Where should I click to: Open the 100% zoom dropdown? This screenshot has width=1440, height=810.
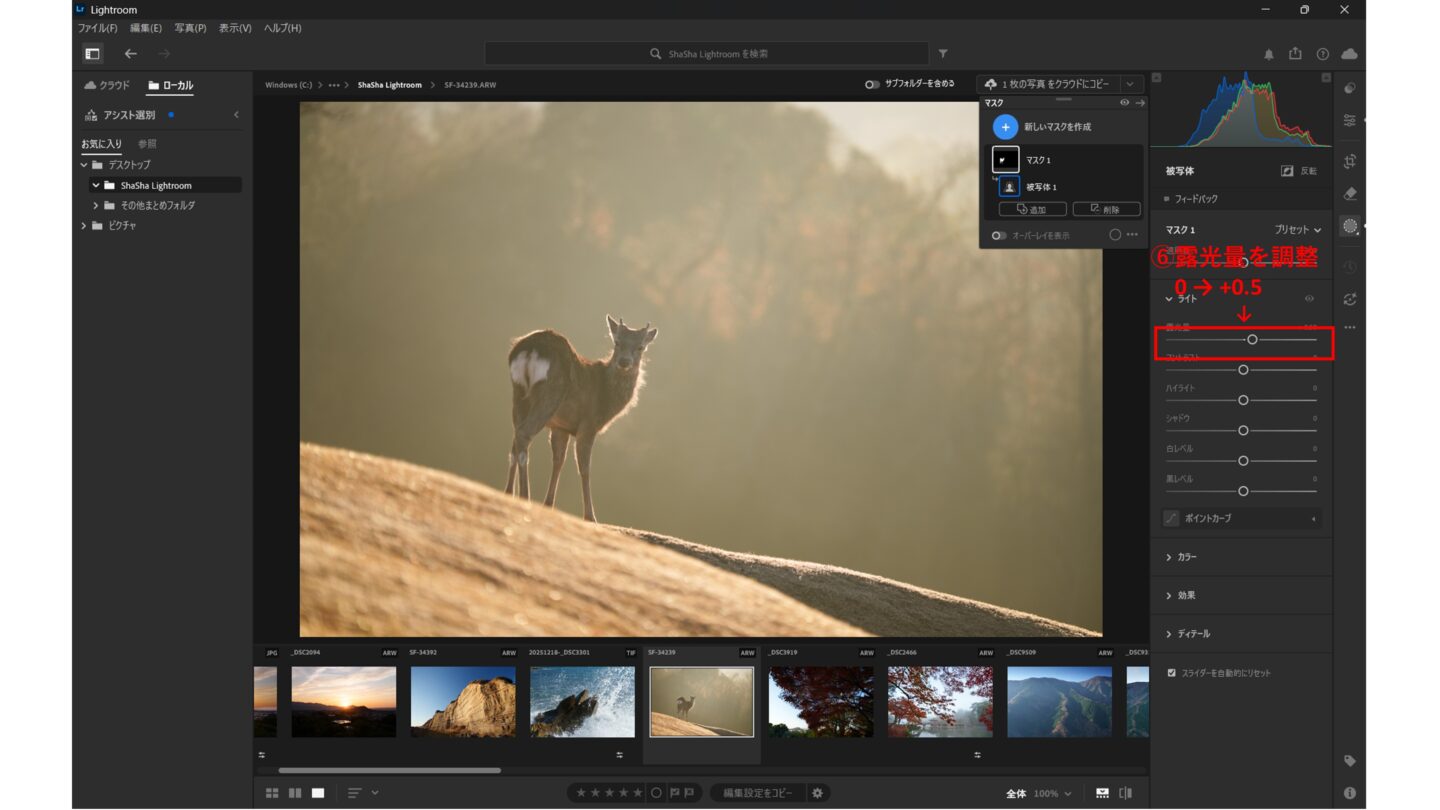(x=1052, y=793)
